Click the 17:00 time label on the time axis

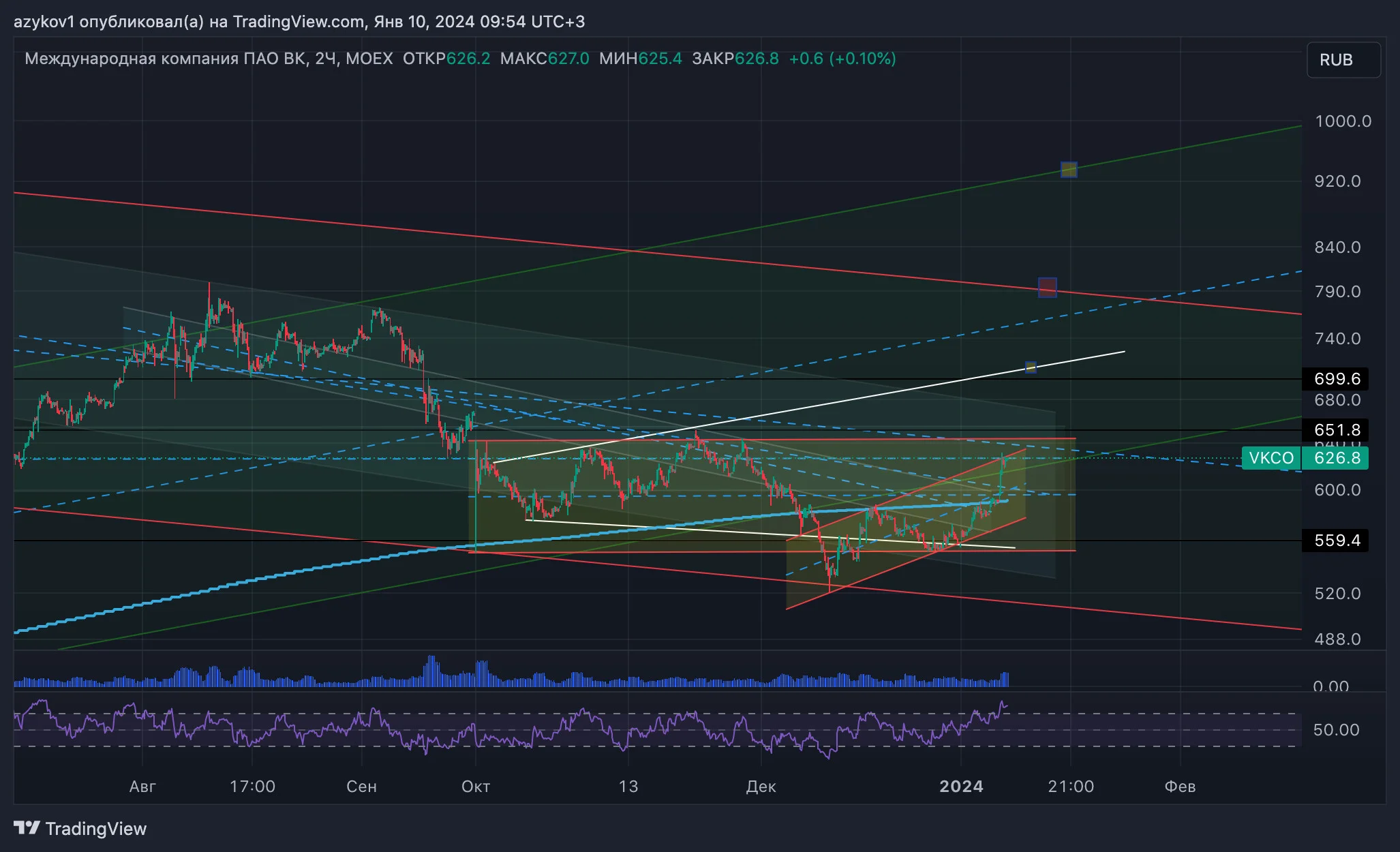(252, 787)
